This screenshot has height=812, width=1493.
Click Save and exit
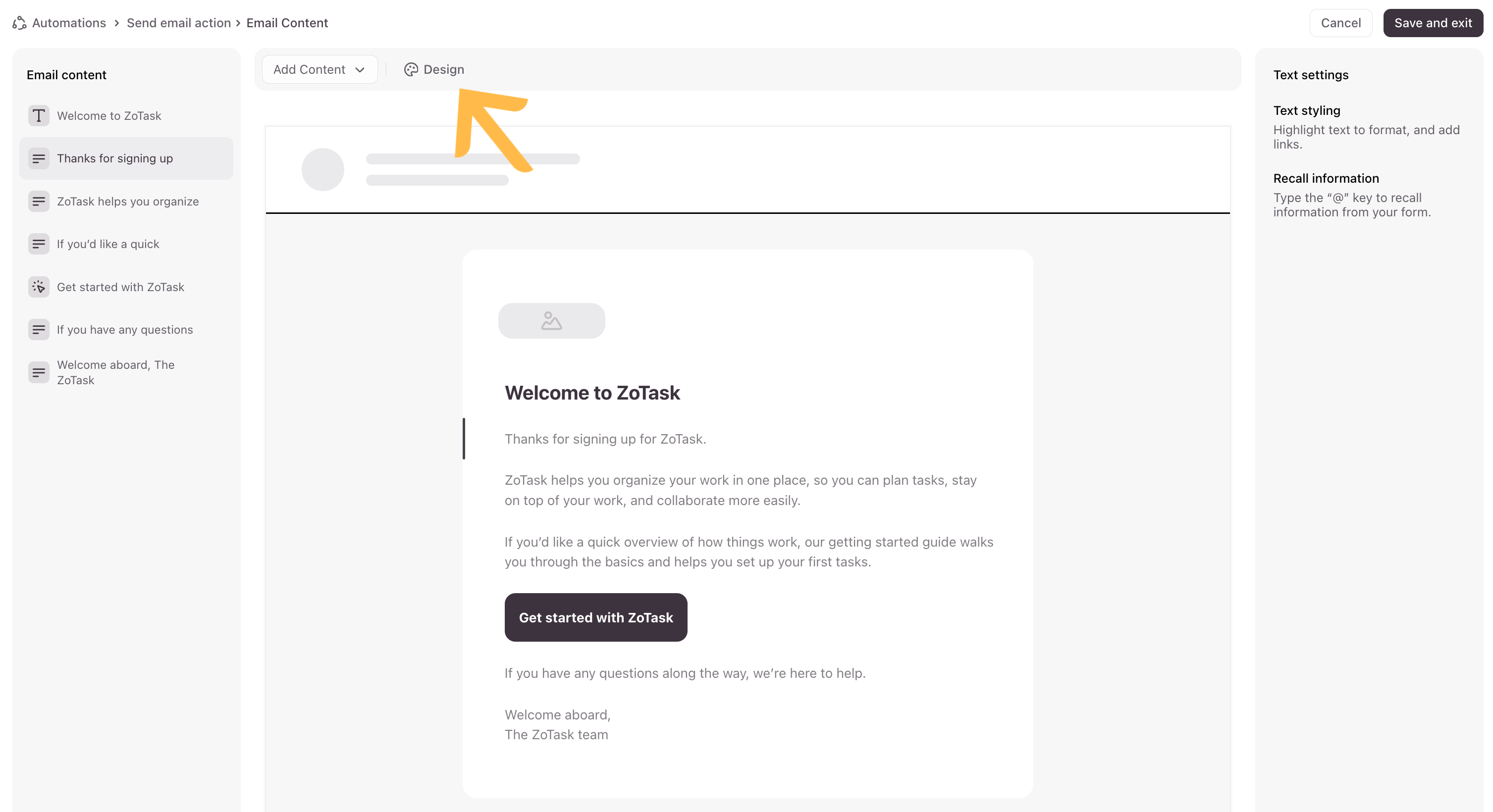pyautogui.click(x=1433, y=23)
